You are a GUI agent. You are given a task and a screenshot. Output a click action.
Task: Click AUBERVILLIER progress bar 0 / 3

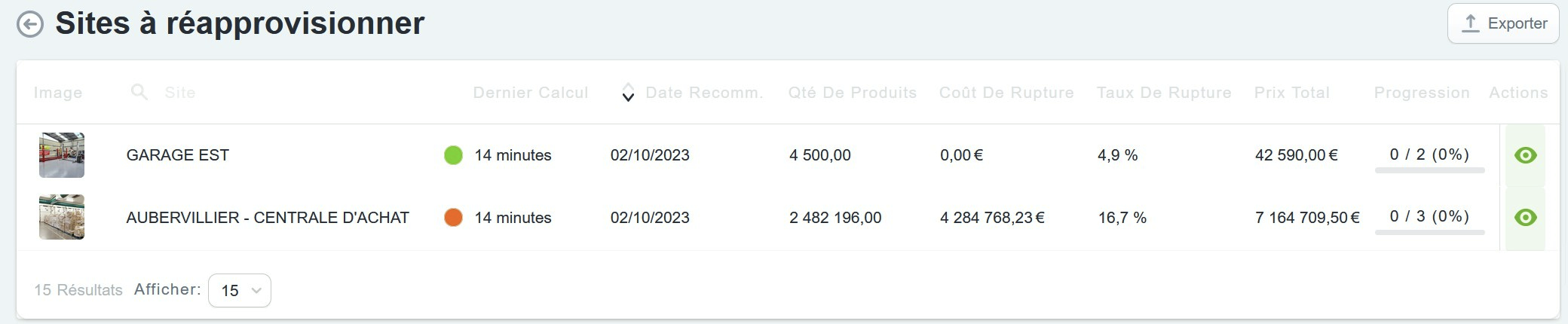pos(1429,232)
